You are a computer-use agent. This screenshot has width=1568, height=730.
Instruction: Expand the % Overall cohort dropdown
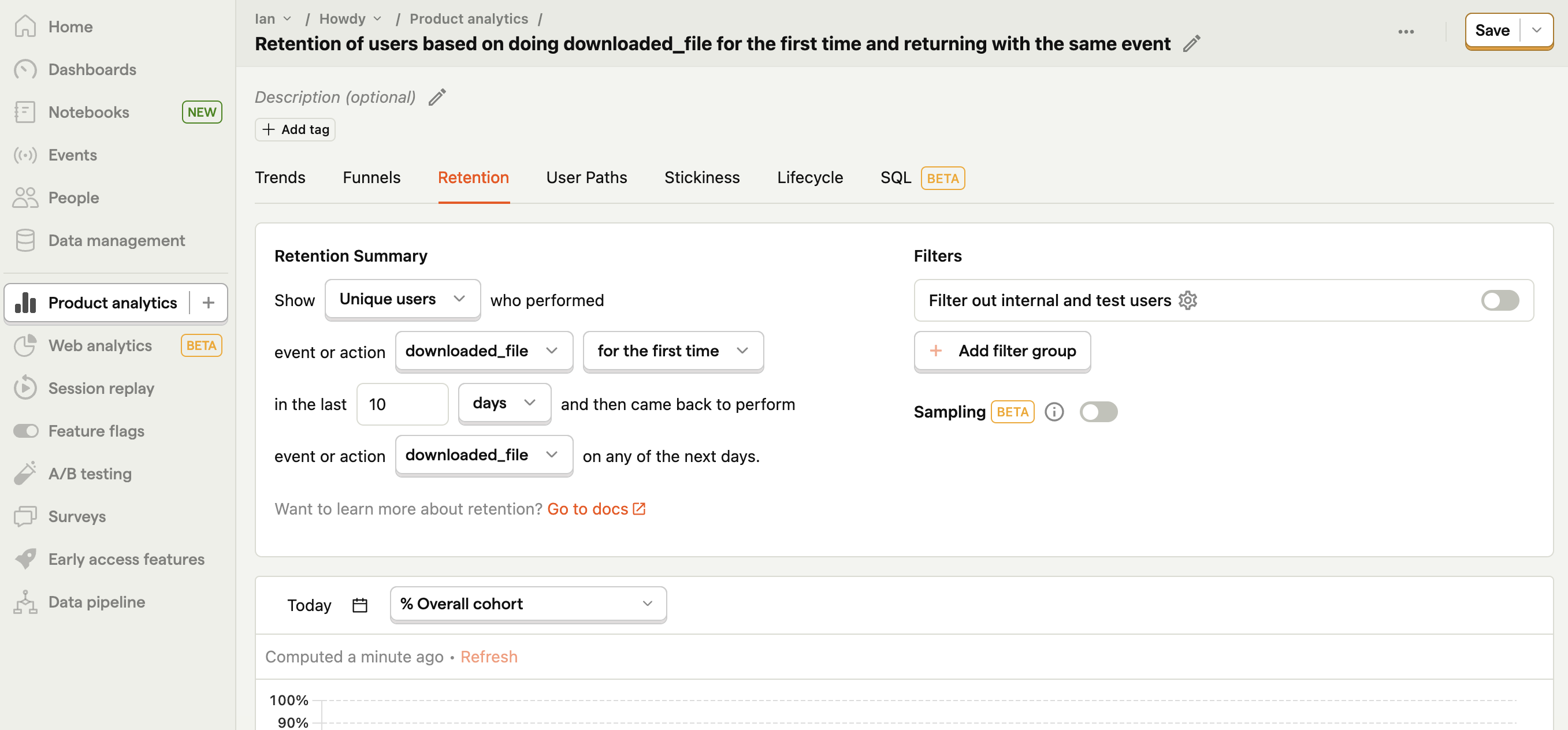pyautogui.click(x=527, y=603)
